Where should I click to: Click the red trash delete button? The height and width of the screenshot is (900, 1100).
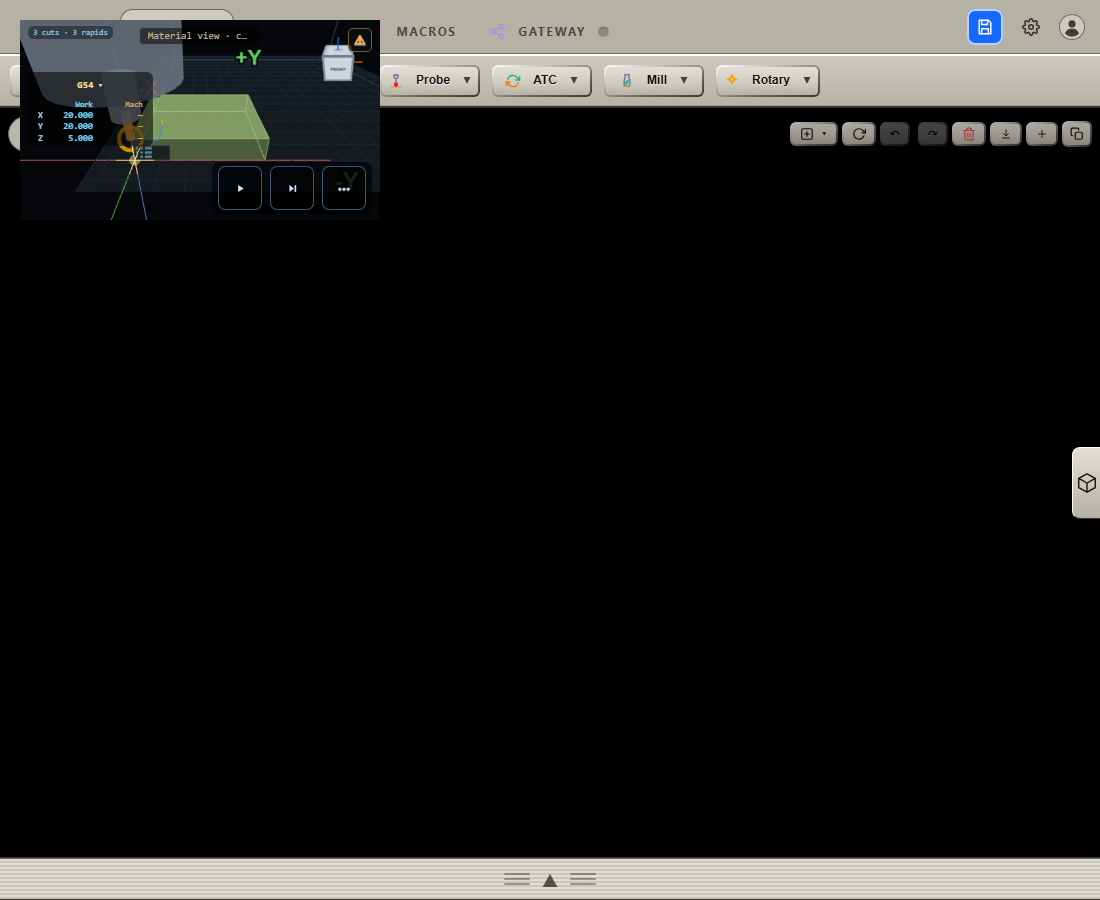click(969, 134)
